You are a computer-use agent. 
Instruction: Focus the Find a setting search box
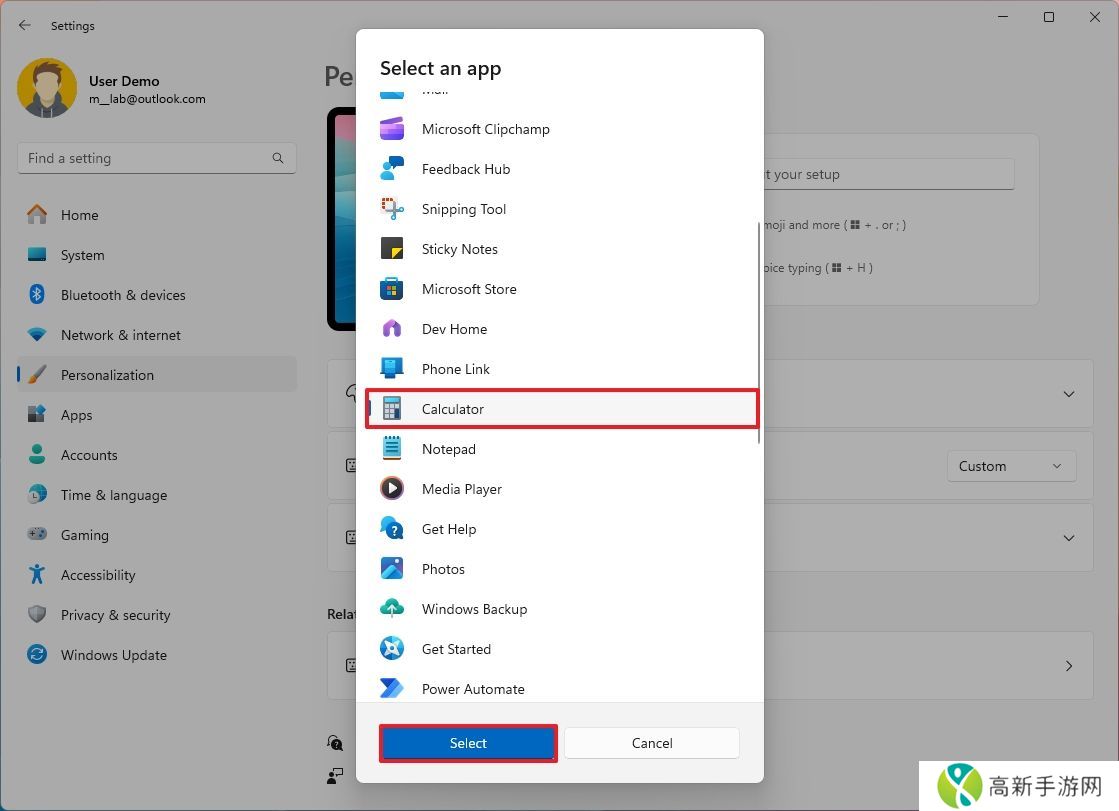[145, 158]
